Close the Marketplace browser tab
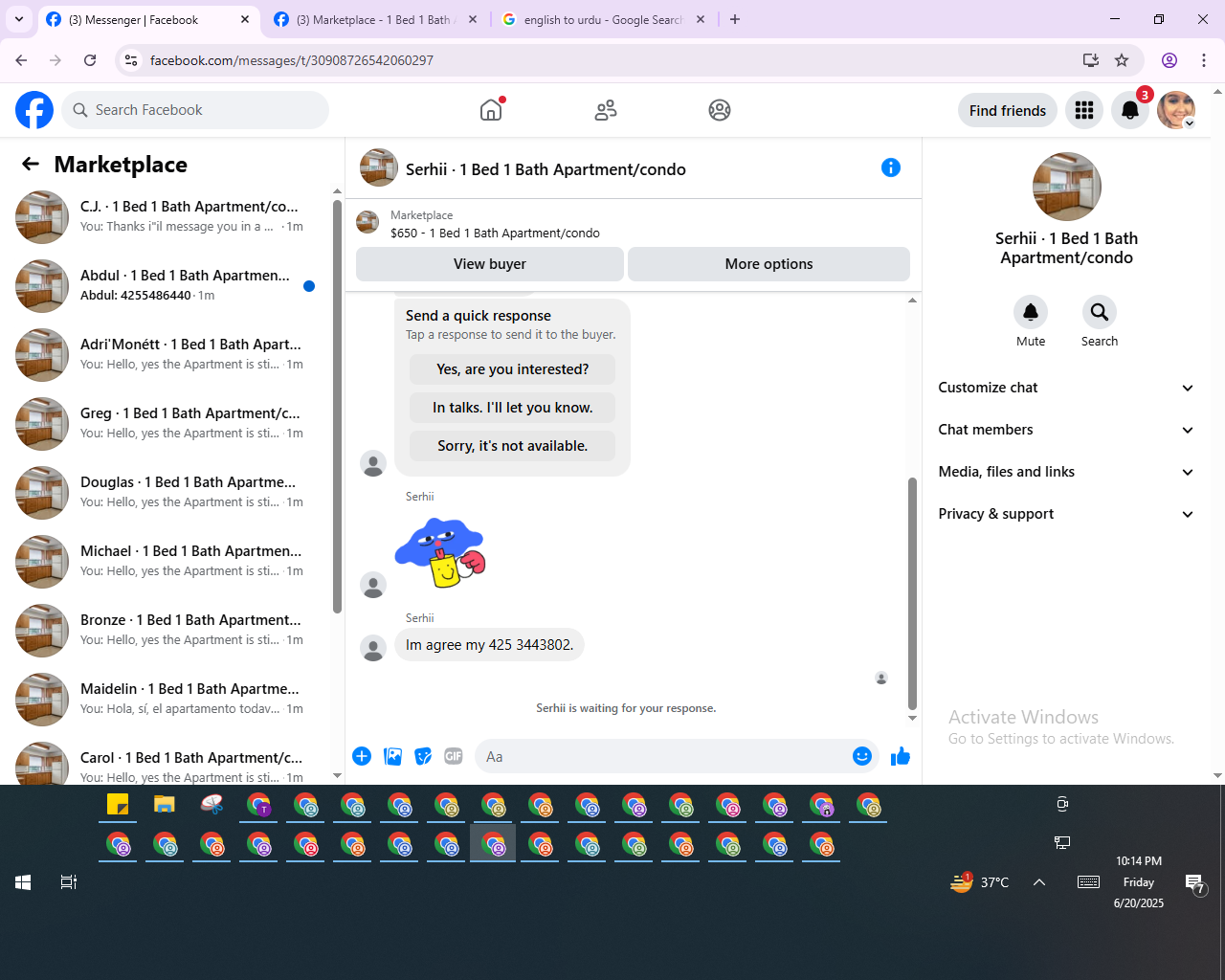Screen dimensions: 1225x980 tap(473, 19)
